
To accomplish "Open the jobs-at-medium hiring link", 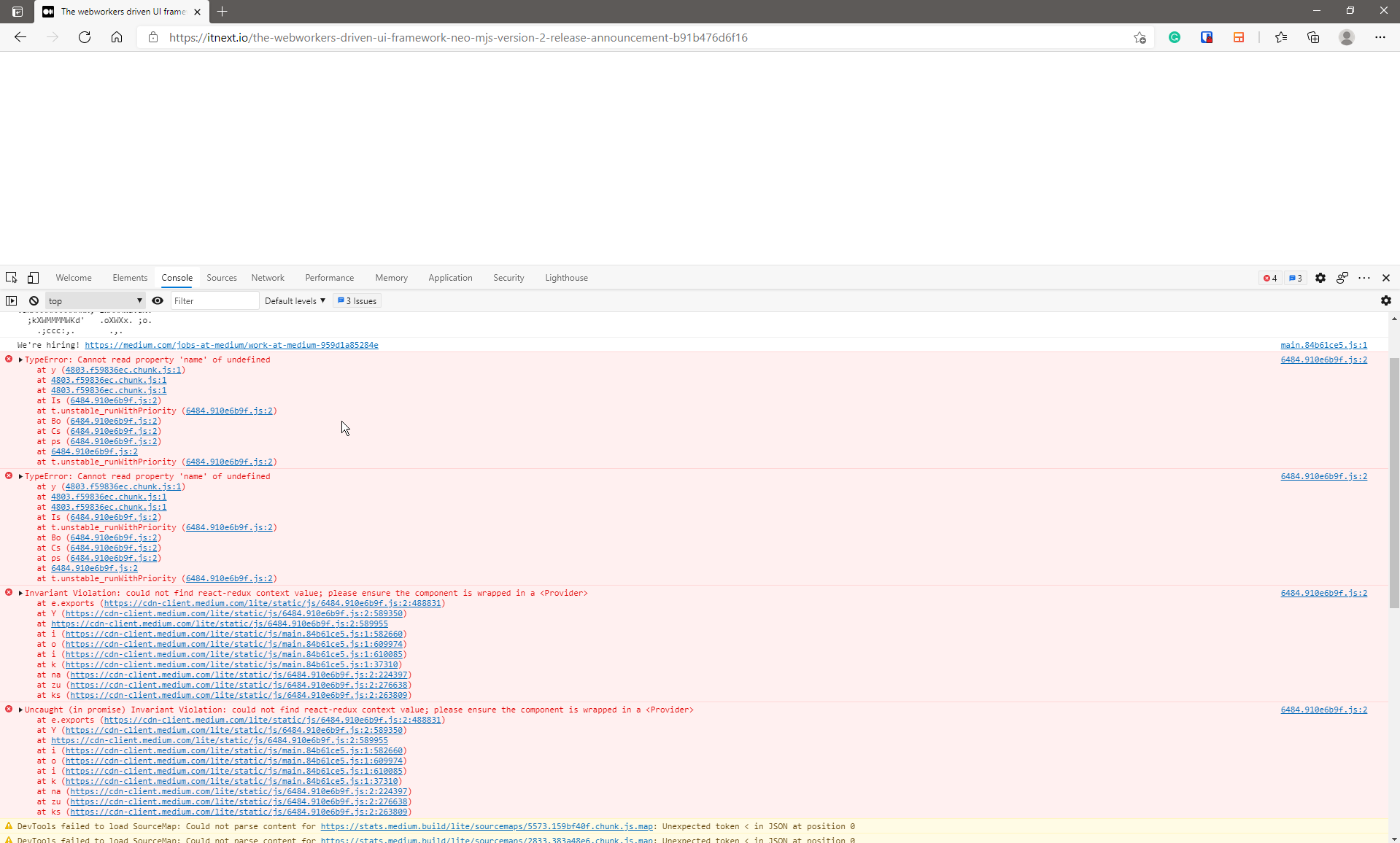I will pyautogui.click(x=231, y=345).
